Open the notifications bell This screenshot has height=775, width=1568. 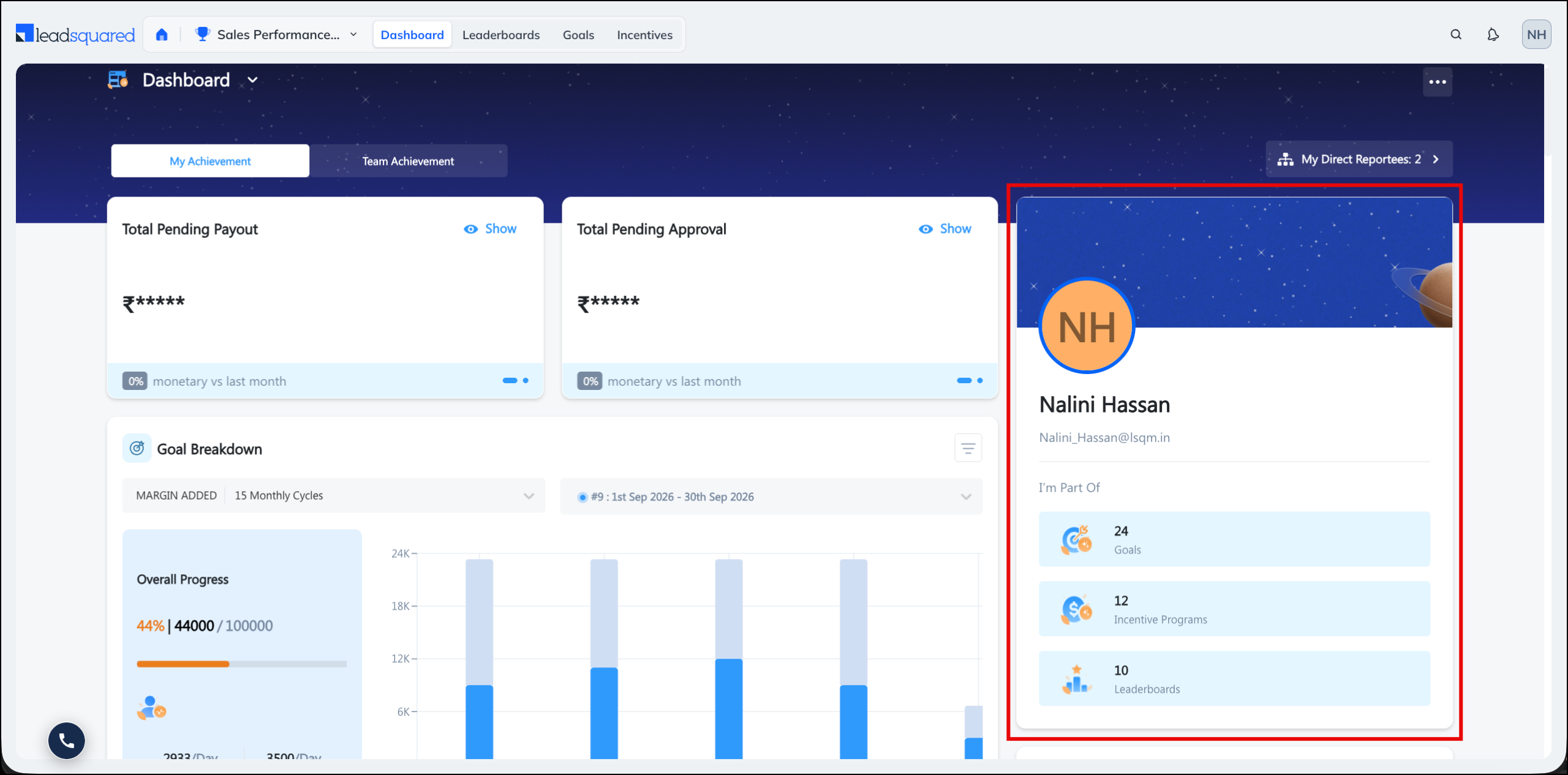pyautogui.click(x=1493, y=35)
